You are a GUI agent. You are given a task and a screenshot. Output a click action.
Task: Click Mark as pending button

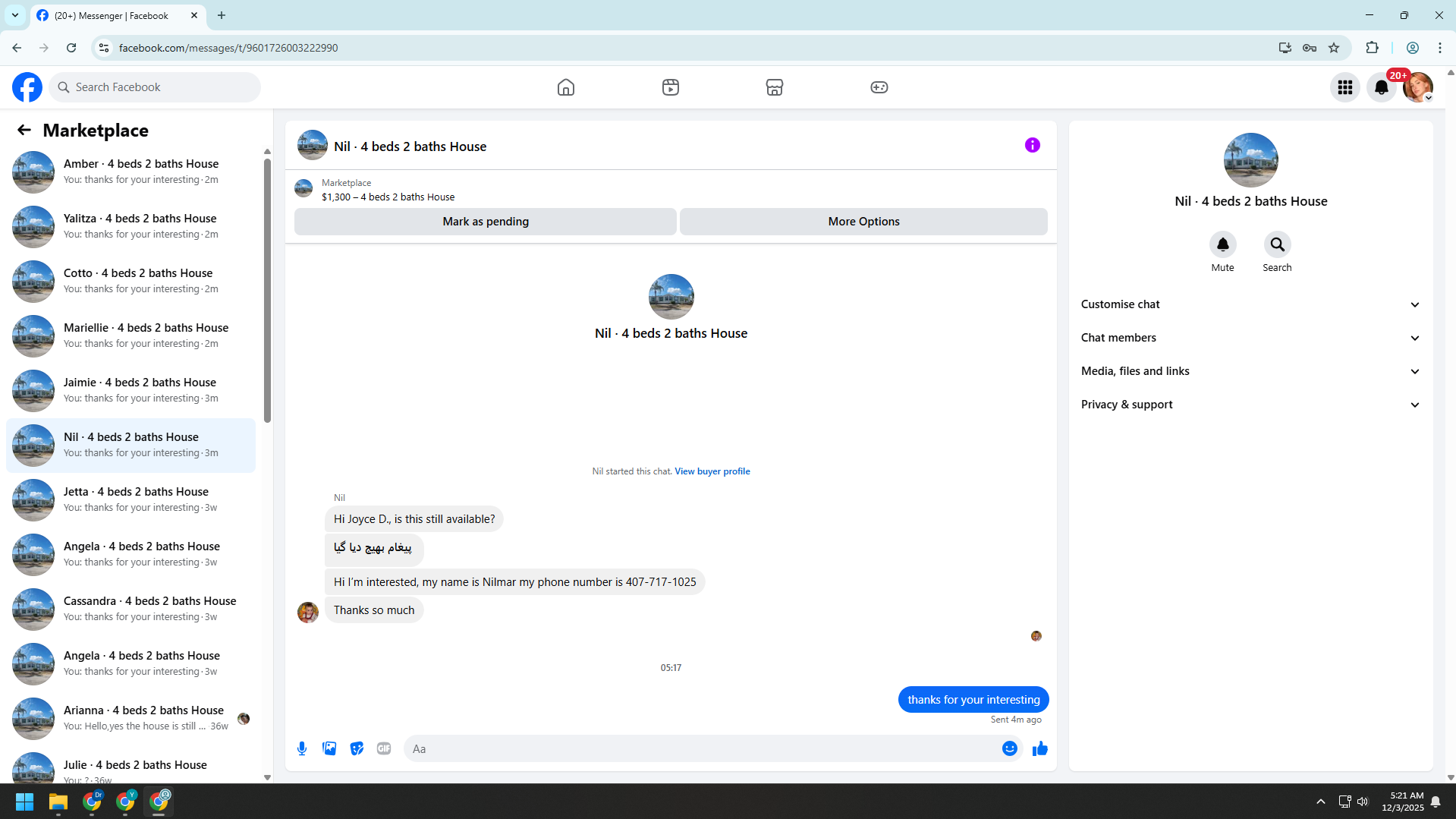pos(486,222)
